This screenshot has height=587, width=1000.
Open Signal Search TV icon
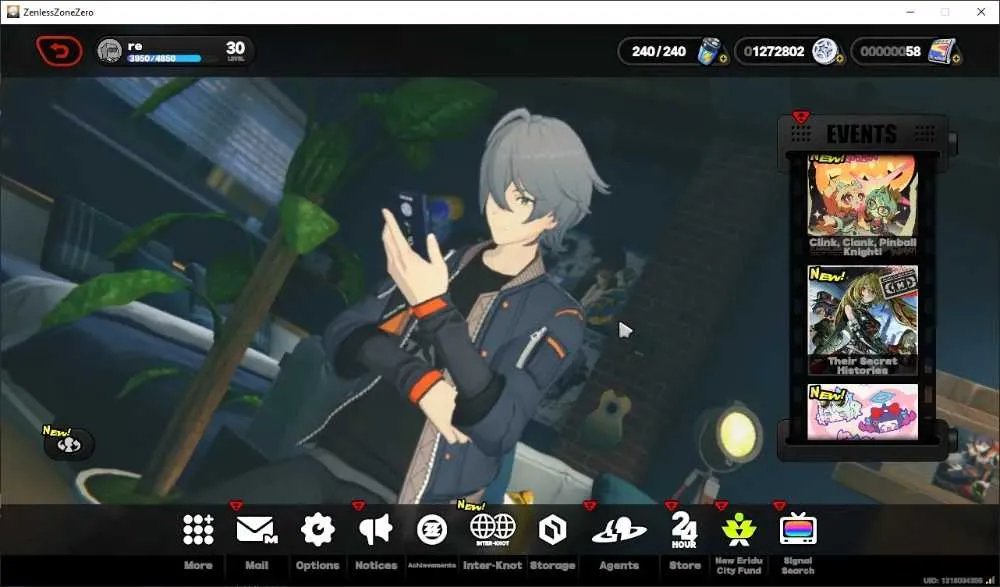[x=798, y=529]
